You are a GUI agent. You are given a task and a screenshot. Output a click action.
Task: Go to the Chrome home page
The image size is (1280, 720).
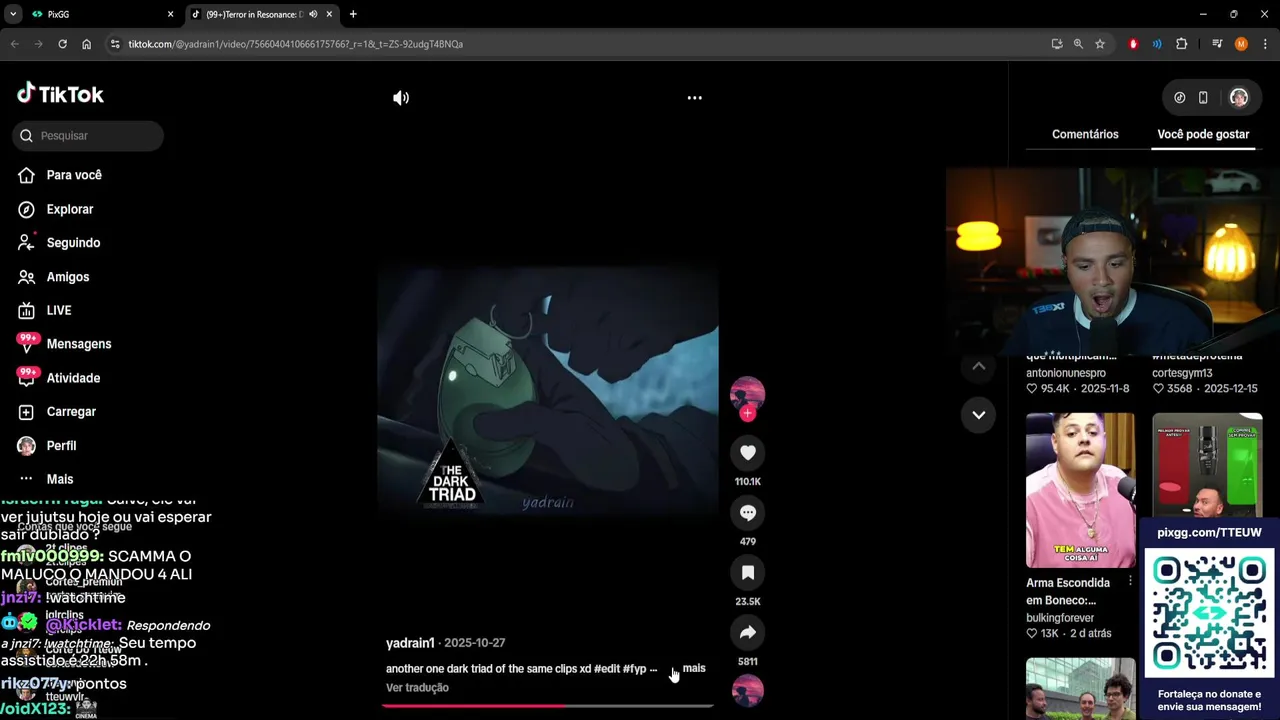(x=86, y=44)
